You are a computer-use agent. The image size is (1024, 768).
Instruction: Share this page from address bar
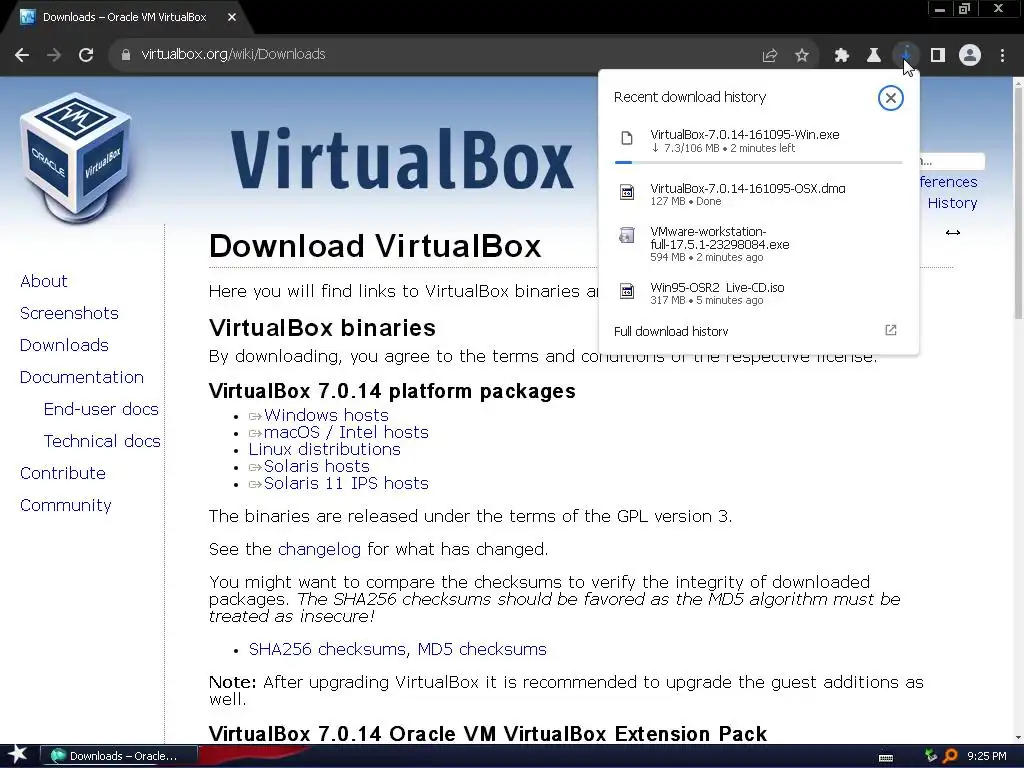click(770, 56)
